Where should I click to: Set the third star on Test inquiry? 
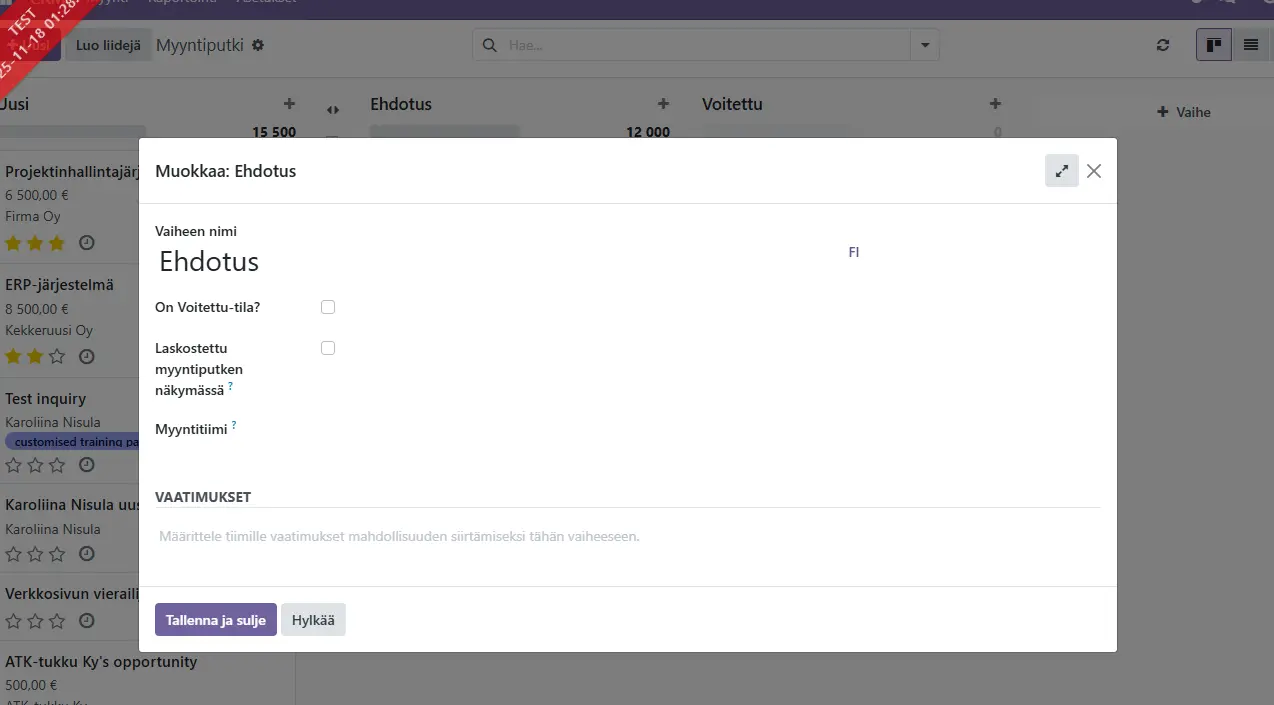point(57,465)
